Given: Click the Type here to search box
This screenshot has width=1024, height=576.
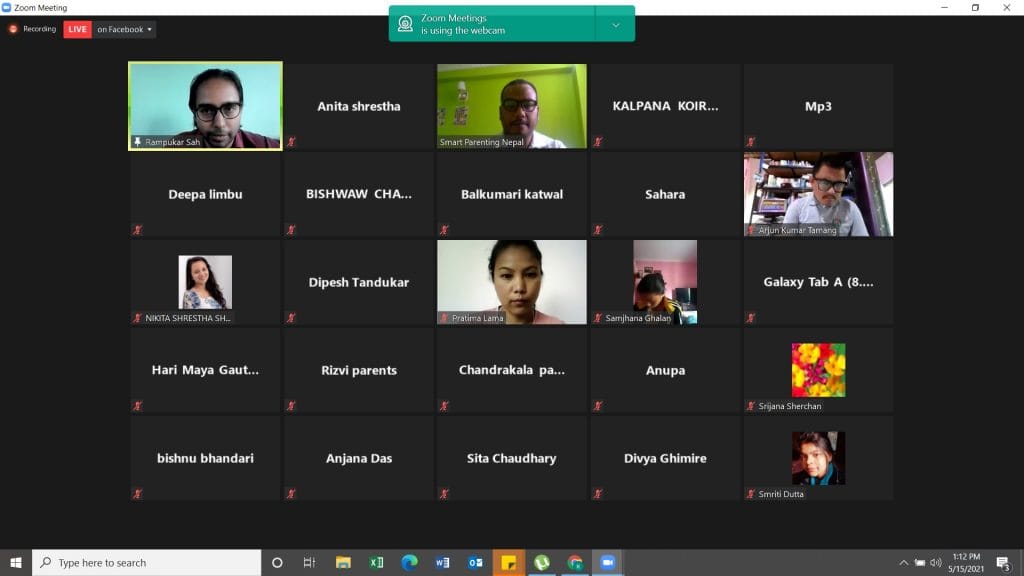Looking at the screenshot, I should pos(146,562).
